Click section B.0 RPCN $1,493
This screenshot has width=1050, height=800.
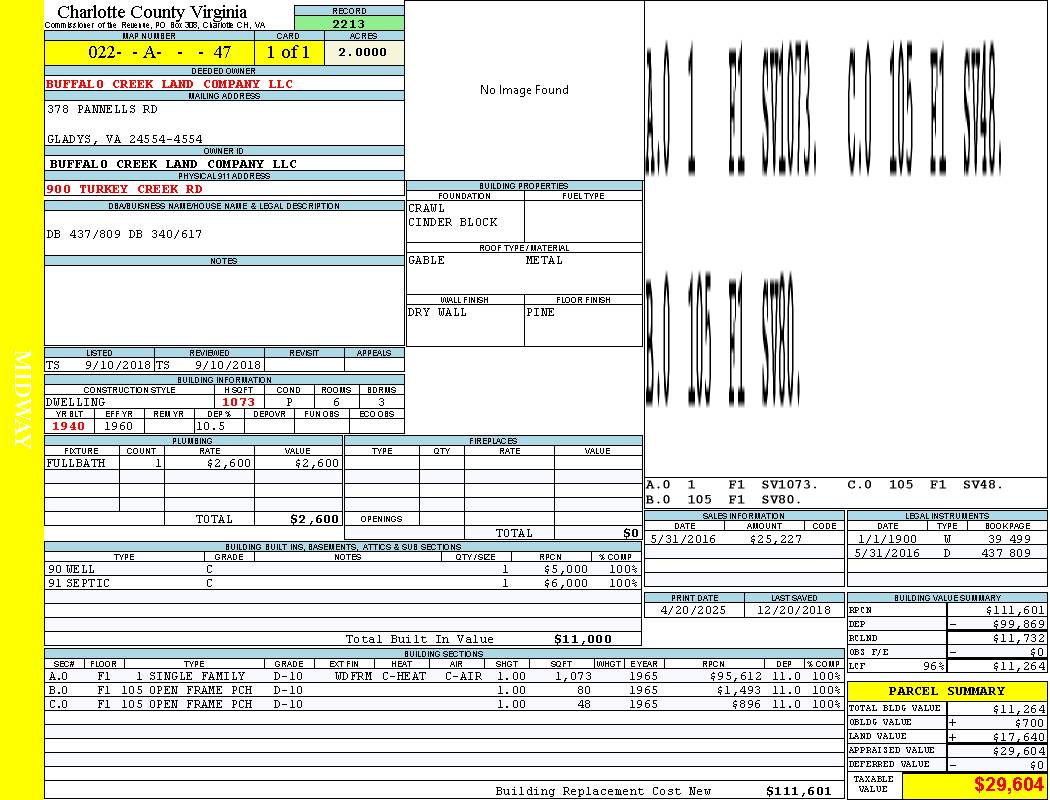[739, 691]
